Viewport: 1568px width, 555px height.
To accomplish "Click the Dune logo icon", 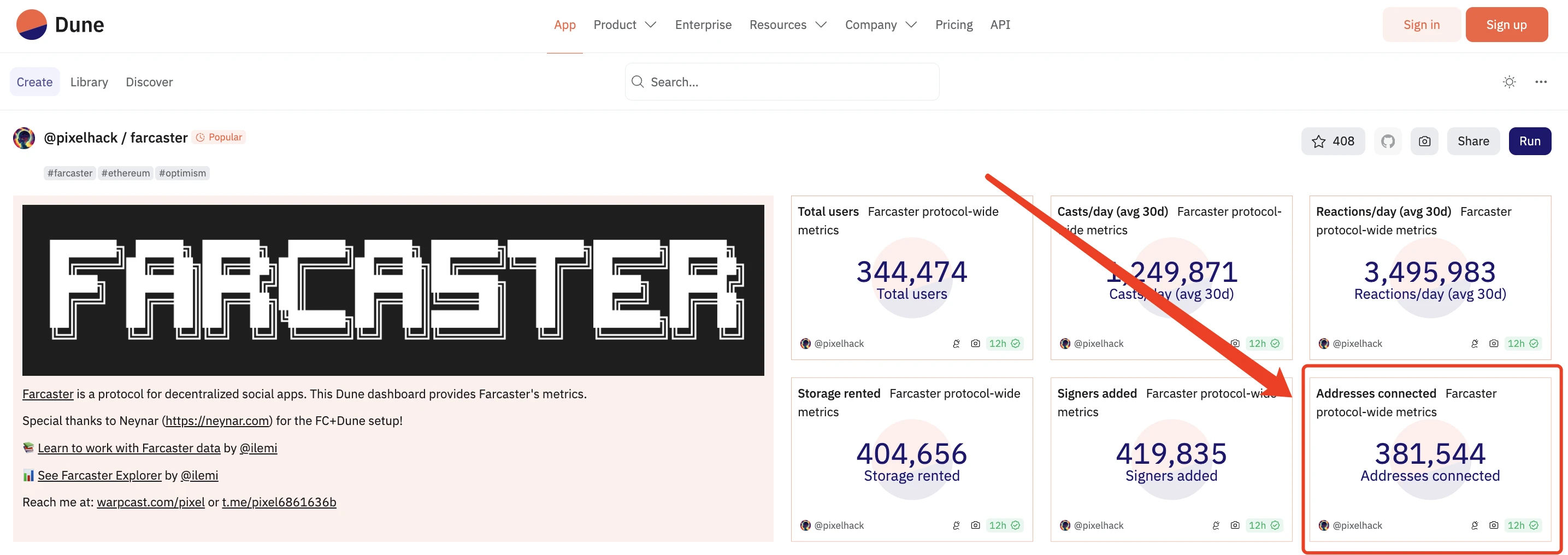I will pos(32,25).
